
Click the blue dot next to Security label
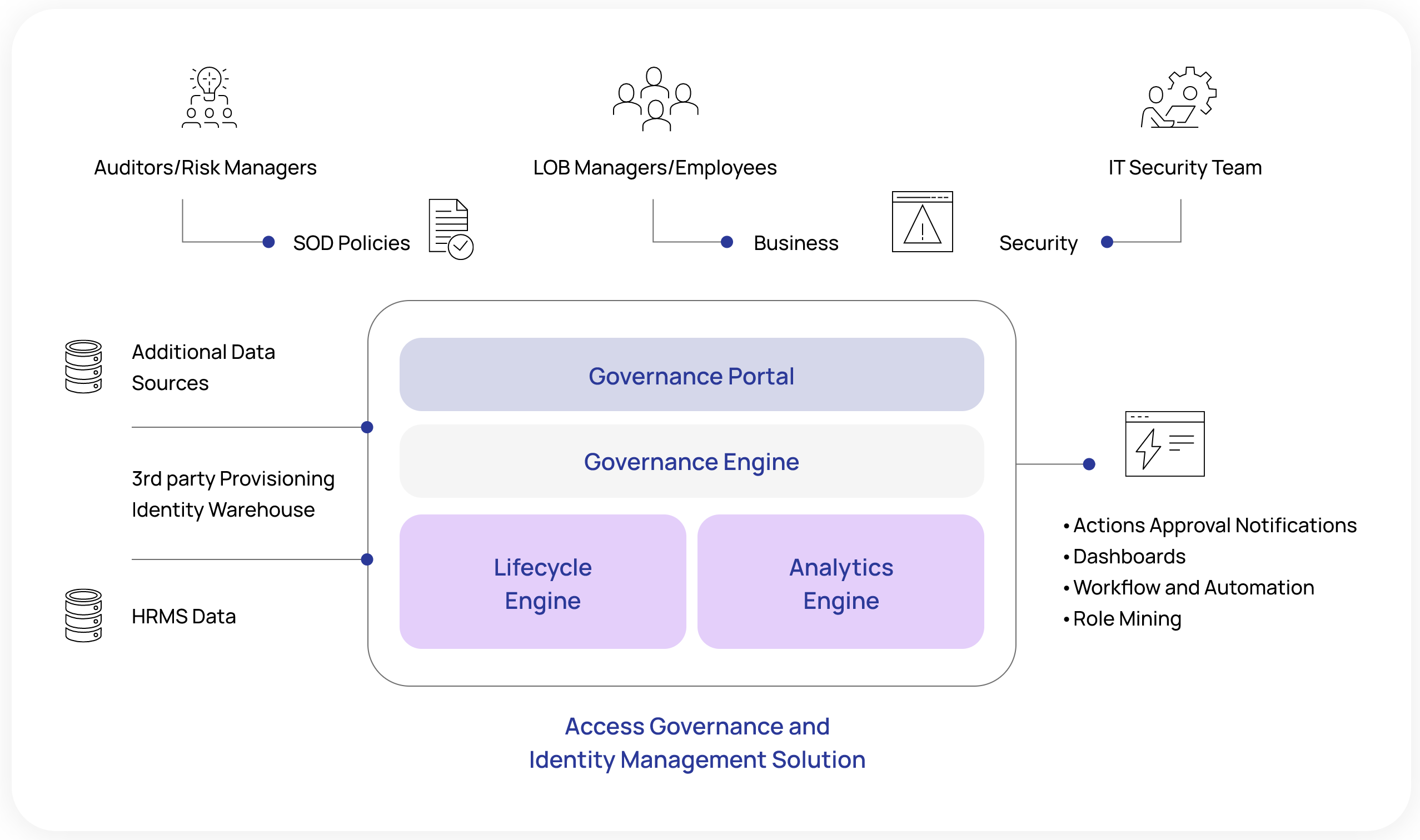click(x=1107, y=242)
